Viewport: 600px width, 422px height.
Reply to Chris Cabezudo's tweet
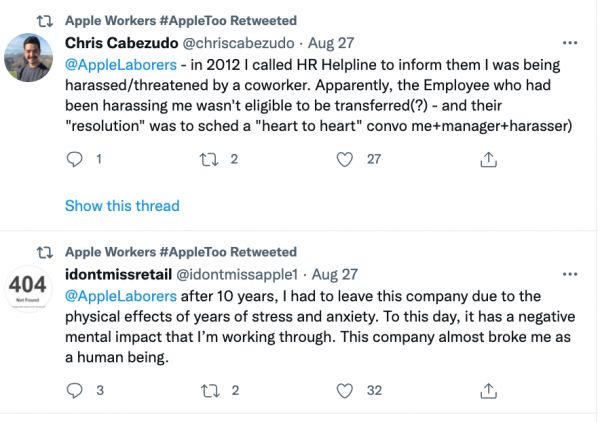pyautogui.click(x=75, y=158)
